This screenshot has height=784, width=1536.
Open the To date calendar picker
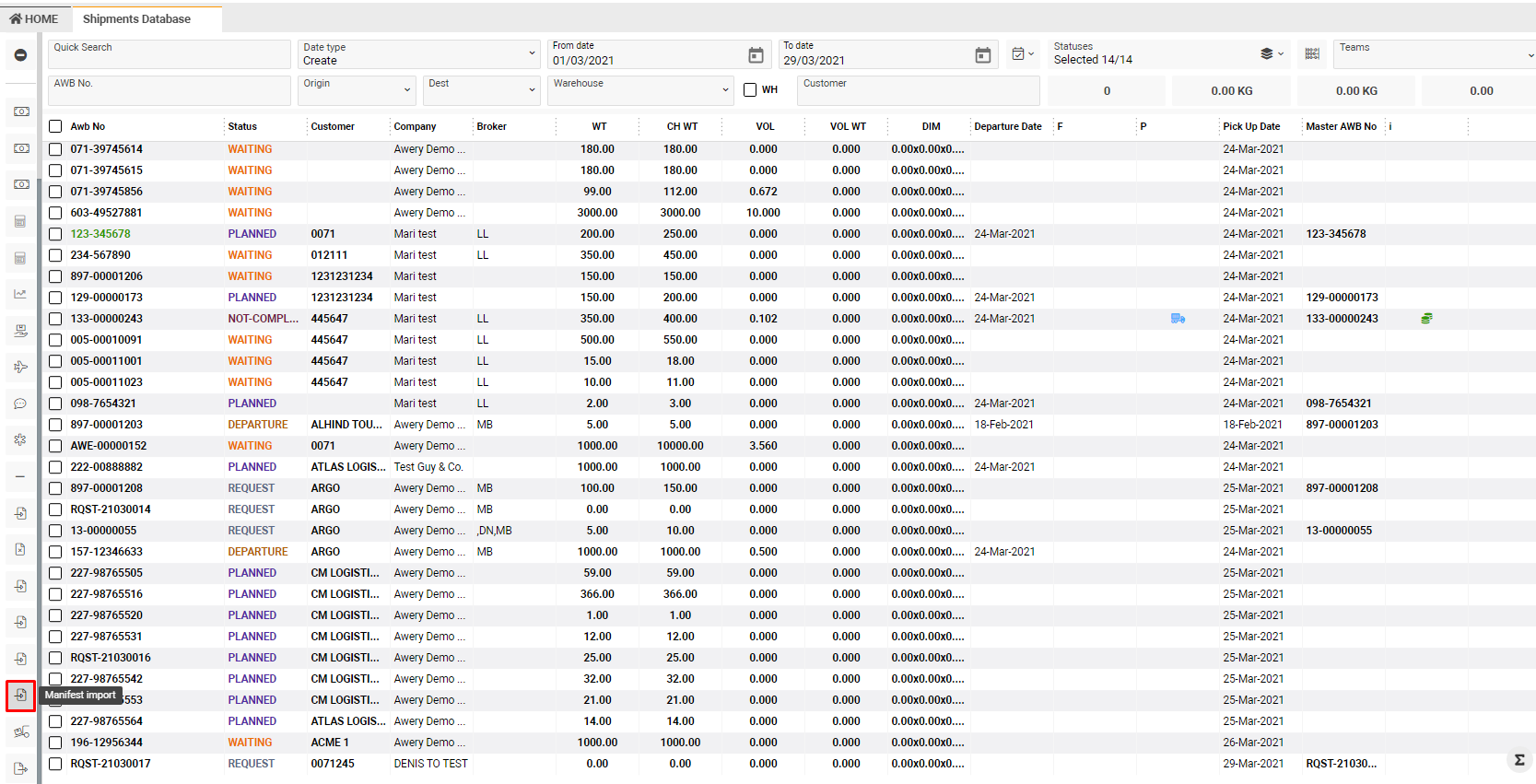983,55
